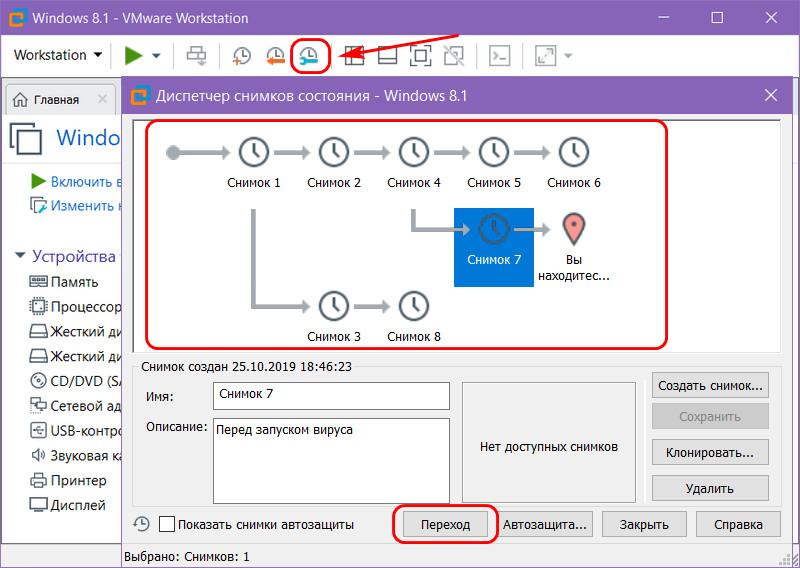Viewport: 800px width, 568px height.
Task: Select the Сетевой адаптер device
Action: coord(76,406)
